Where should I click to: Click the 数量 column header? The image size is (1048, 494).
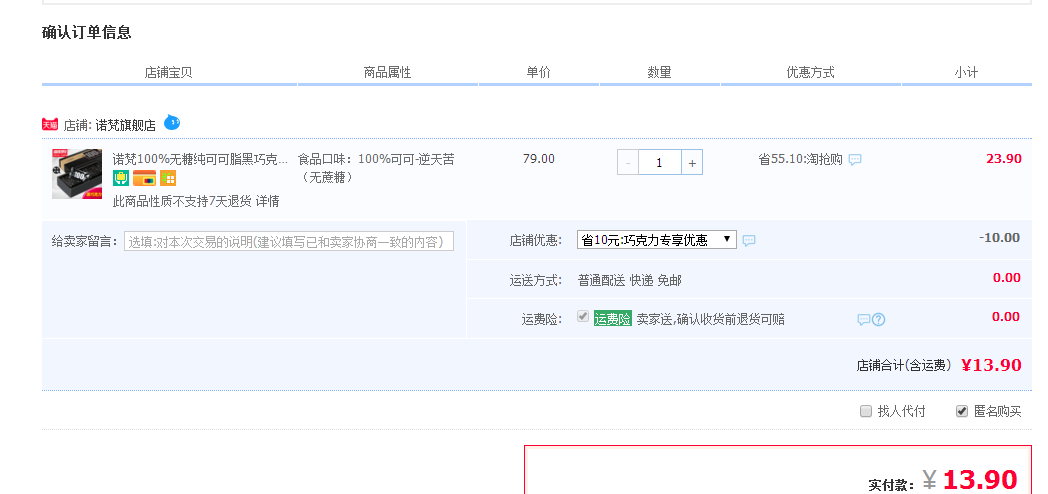coord(659,72)
